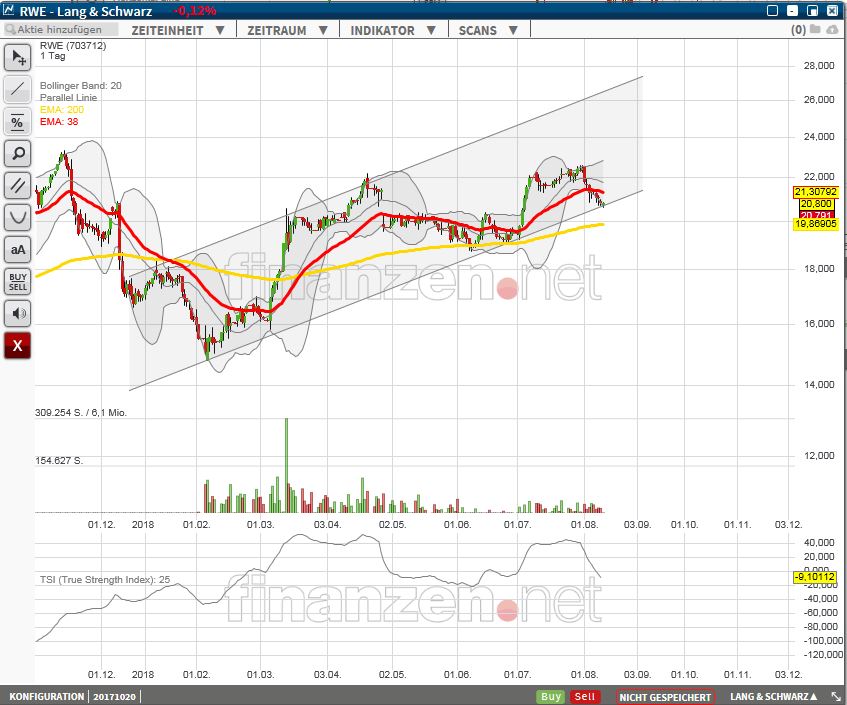Toggle the red X delete mode
Screen dimensions: 847x705
(x=17, y=346)
